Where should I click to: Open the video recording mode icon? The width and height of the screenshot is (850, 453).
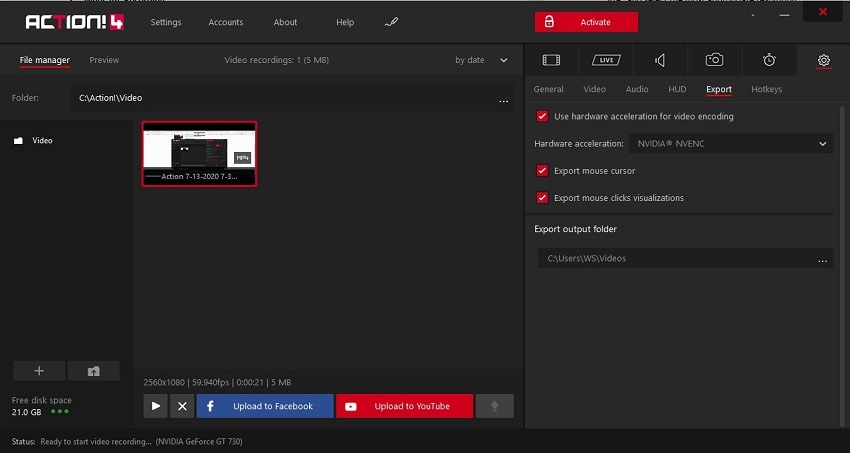point(550,60)
